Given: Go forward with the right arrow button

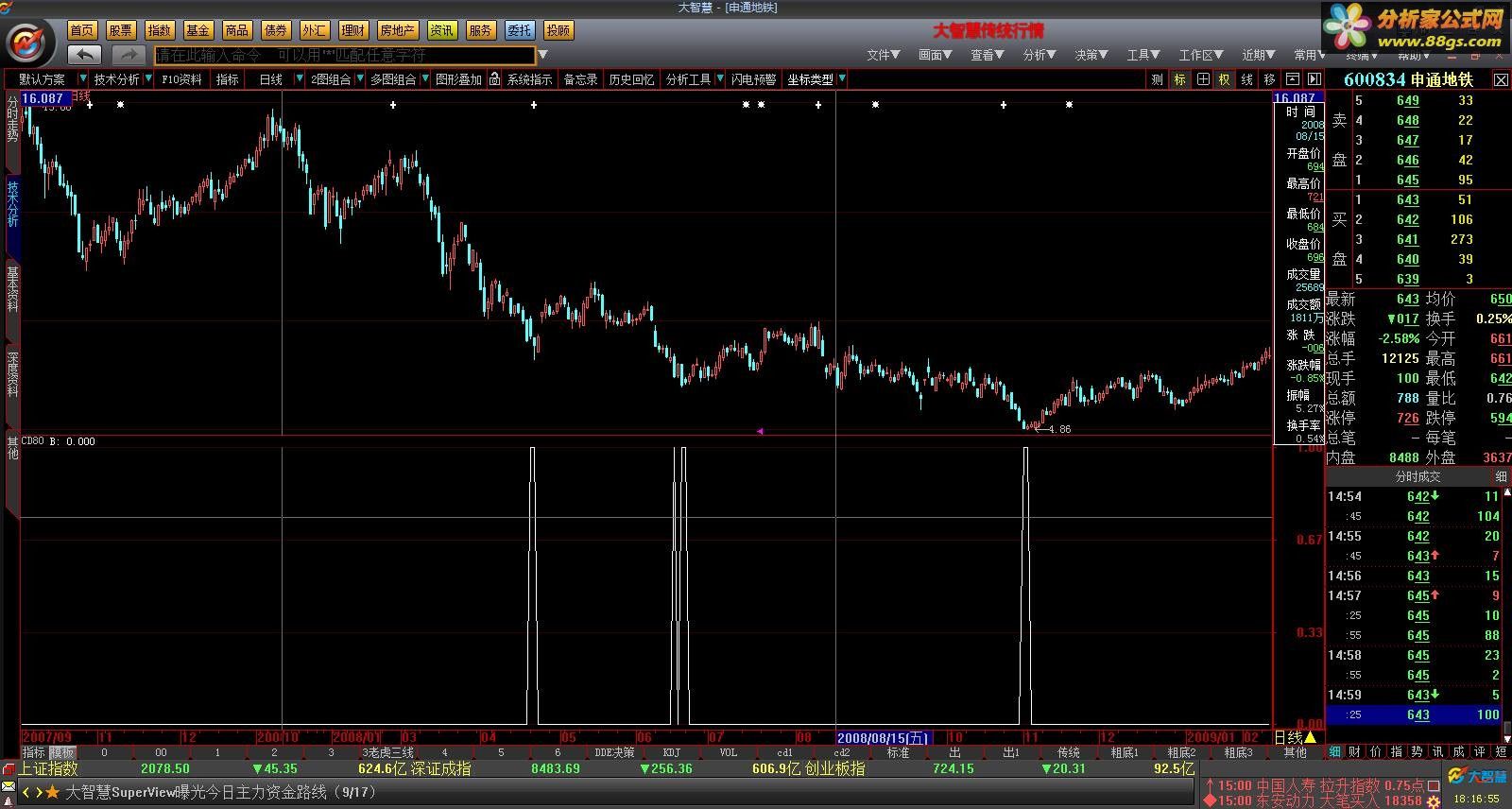Looking at the screenshot, I should tap(129, 55).
